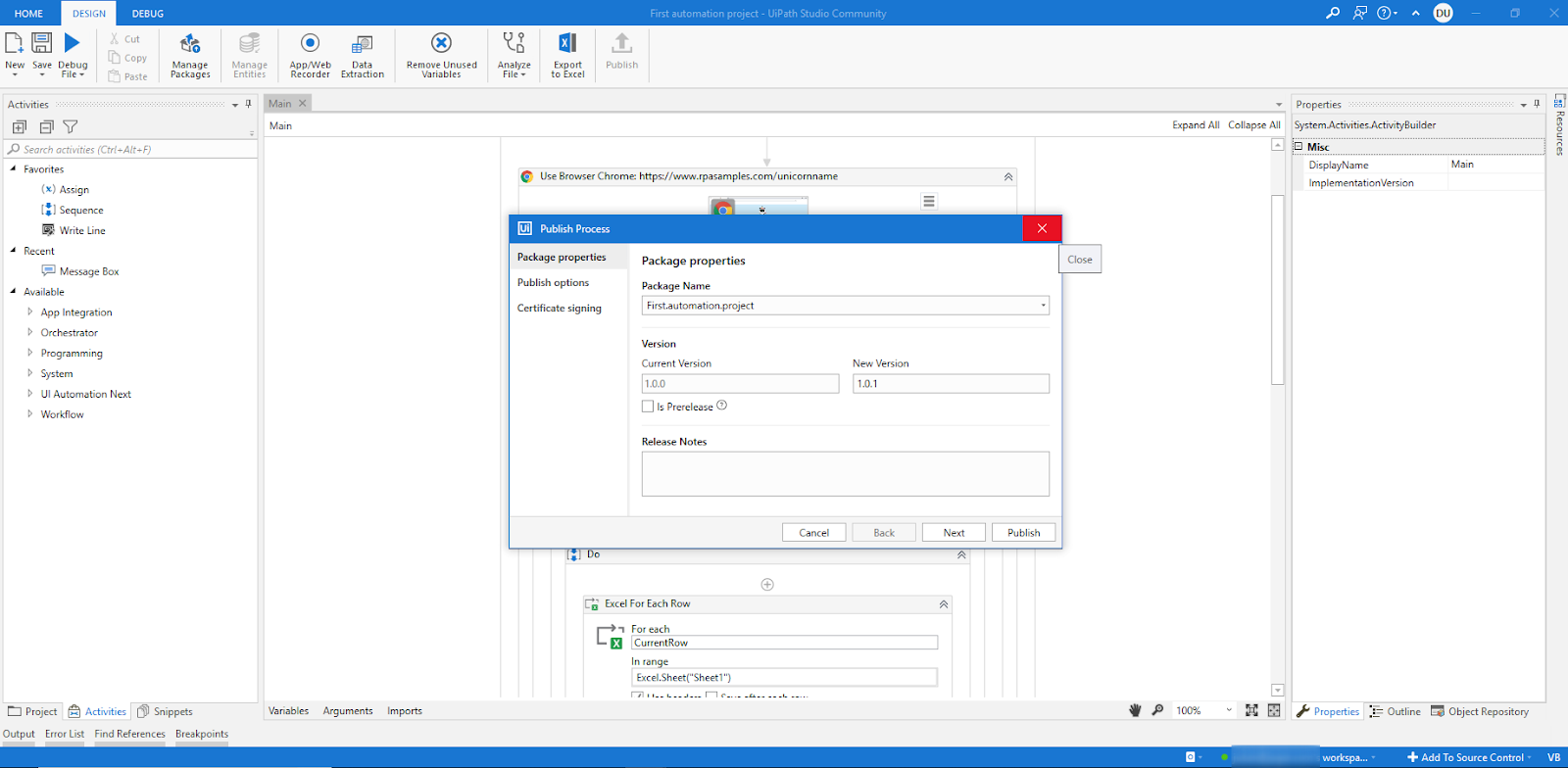Open Variables panel
The width and height of the screenshot is (1568, 768).
point(288,711)
